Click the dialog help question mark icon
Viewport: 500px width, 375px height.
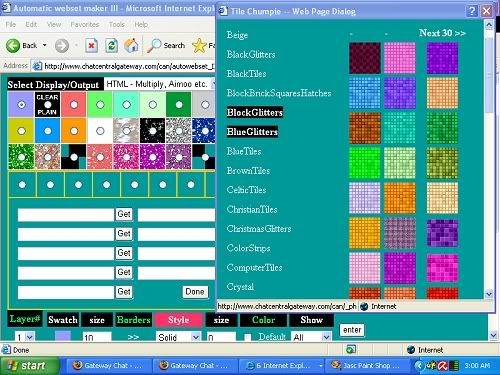[472, 11]
